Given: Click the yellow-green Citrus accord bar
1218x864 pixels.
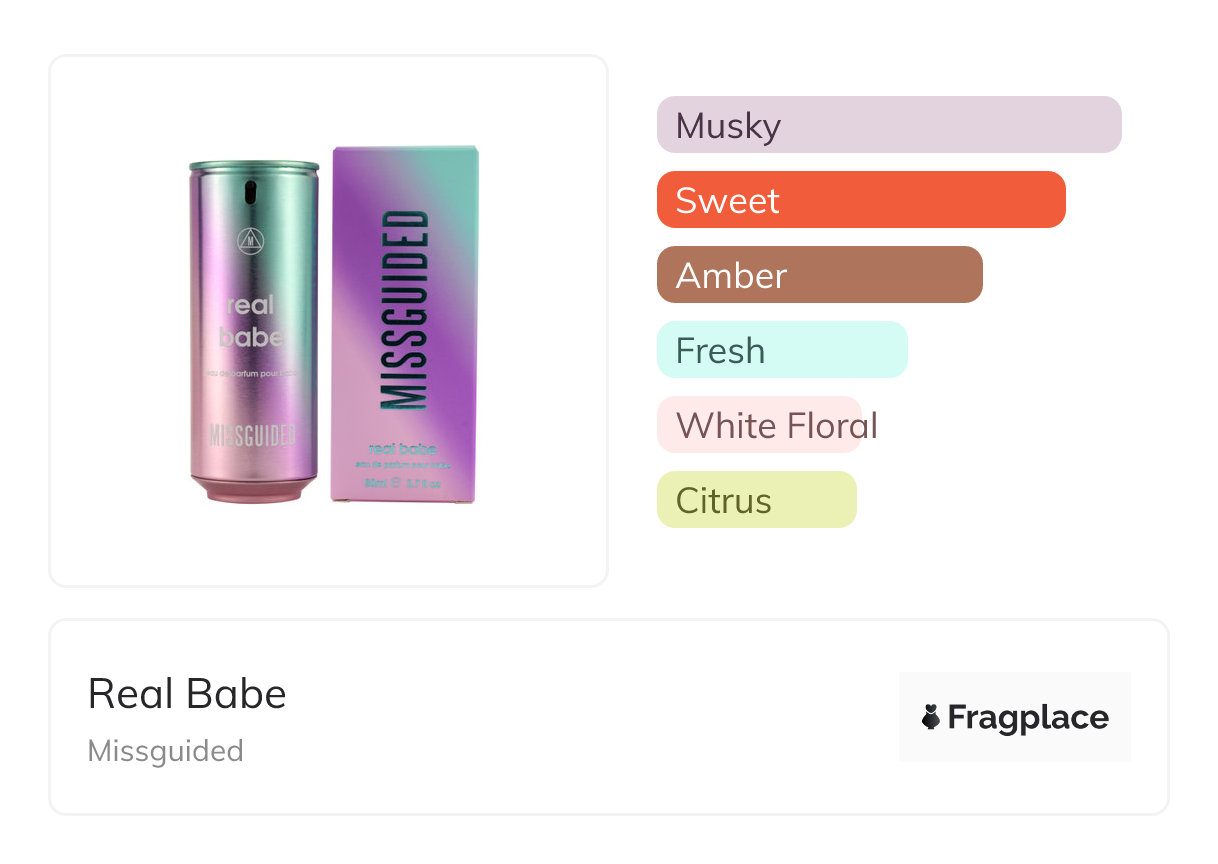Looking at the screenshot, I should (x=756, y=500).
